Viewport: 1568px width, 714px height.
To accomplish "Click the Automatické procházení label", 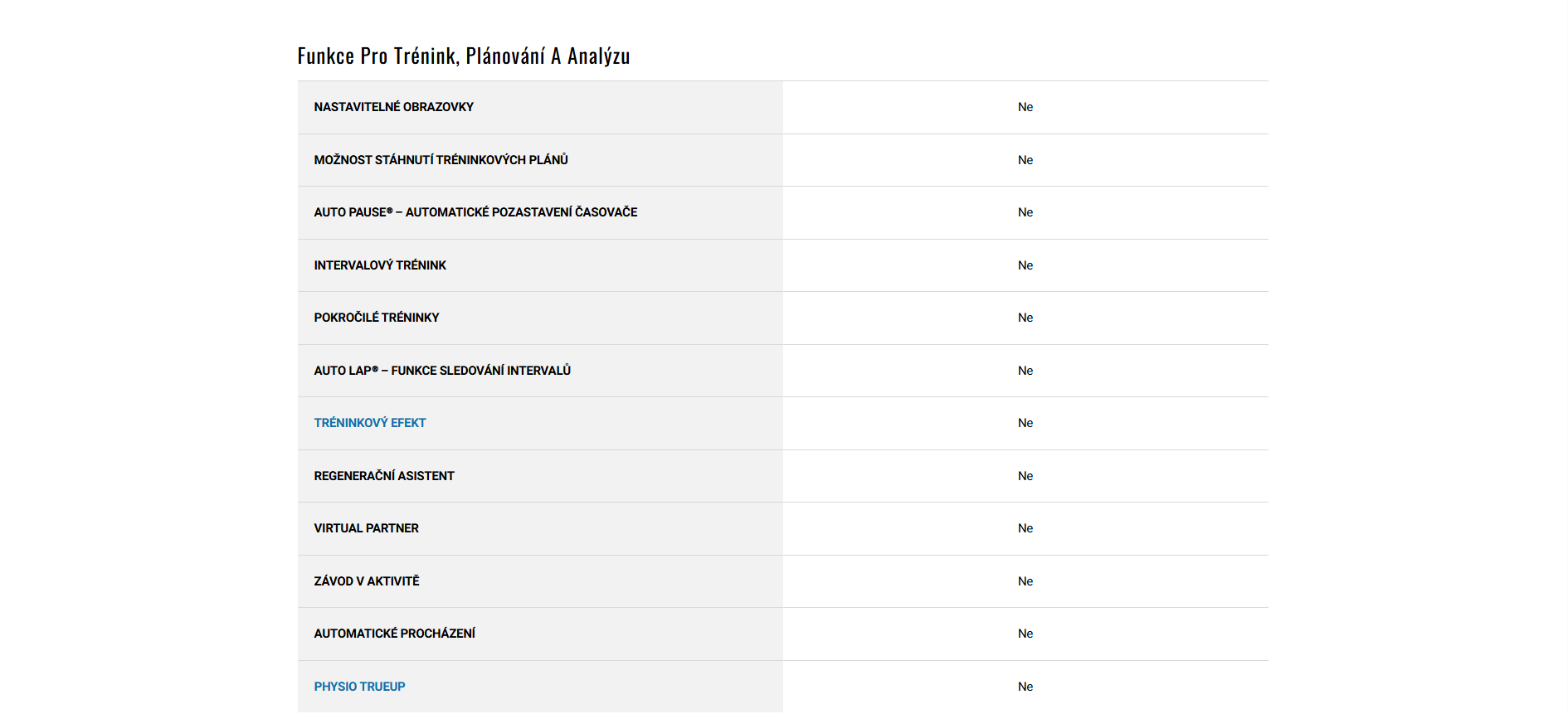I will click(x=394, y=634).
